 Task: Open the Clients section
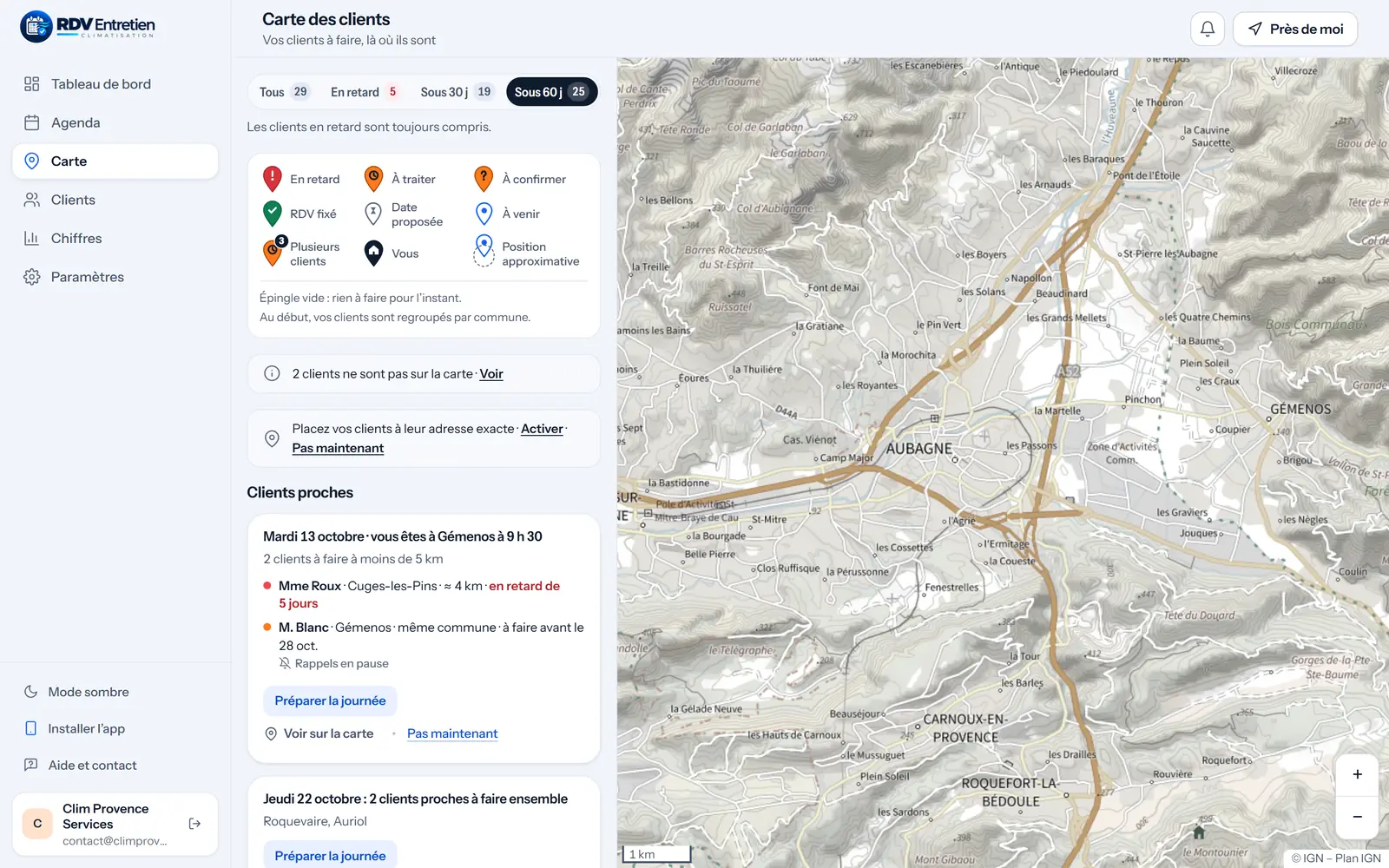(x=115, y=200)
